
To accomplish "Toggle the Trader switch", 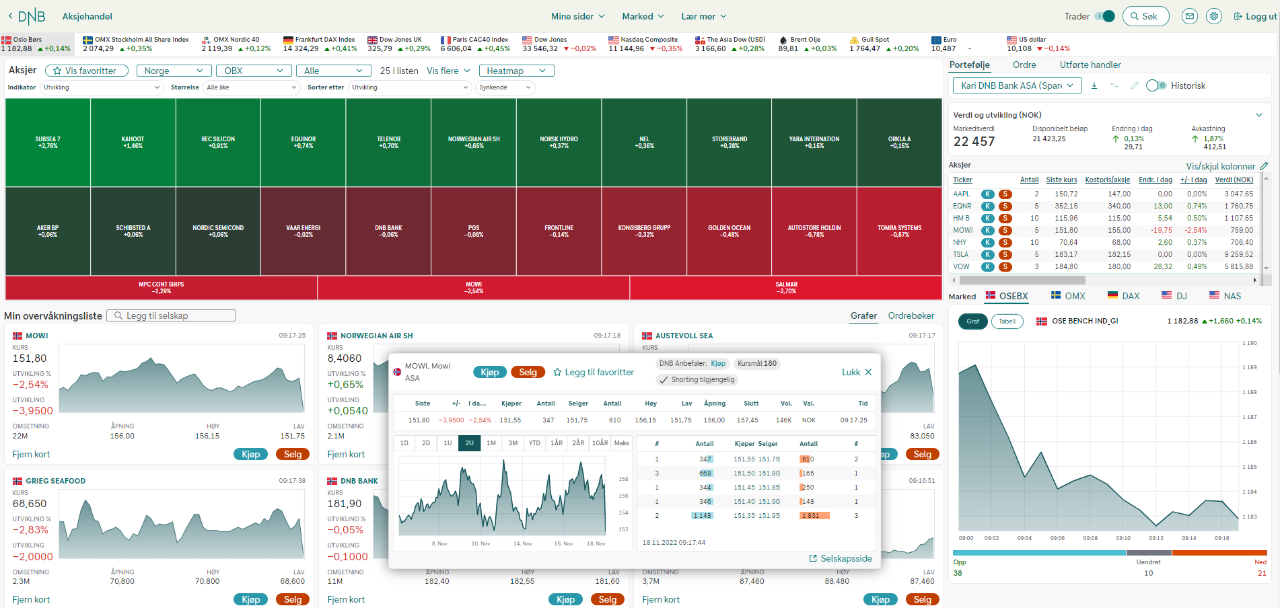I will pyautogui.click(x=1104, y=16).
